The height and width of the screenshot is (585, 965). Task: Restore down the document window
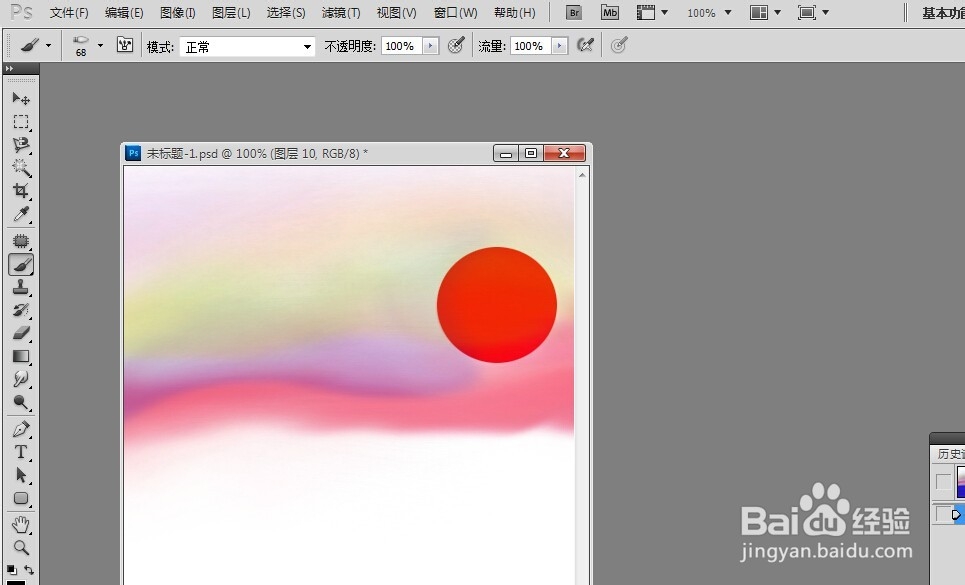click(x=531, y=153)
